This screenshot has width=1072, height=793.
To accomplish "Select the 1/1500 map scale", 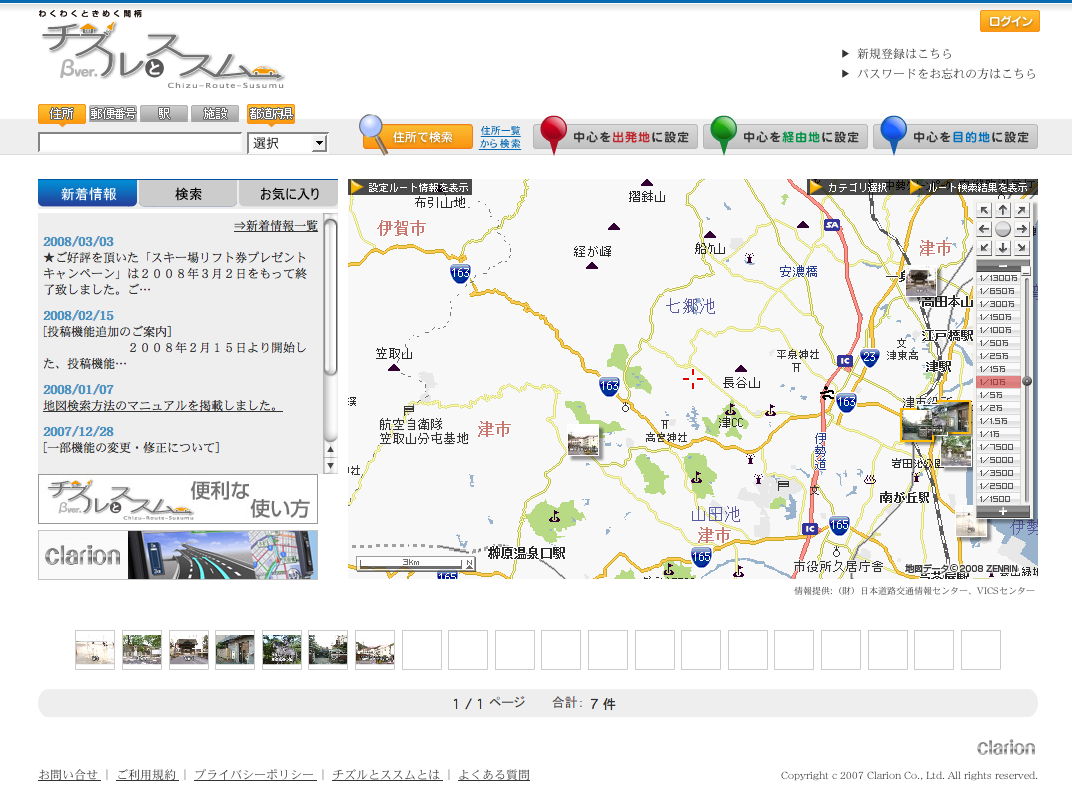I will tap(998, 499).
